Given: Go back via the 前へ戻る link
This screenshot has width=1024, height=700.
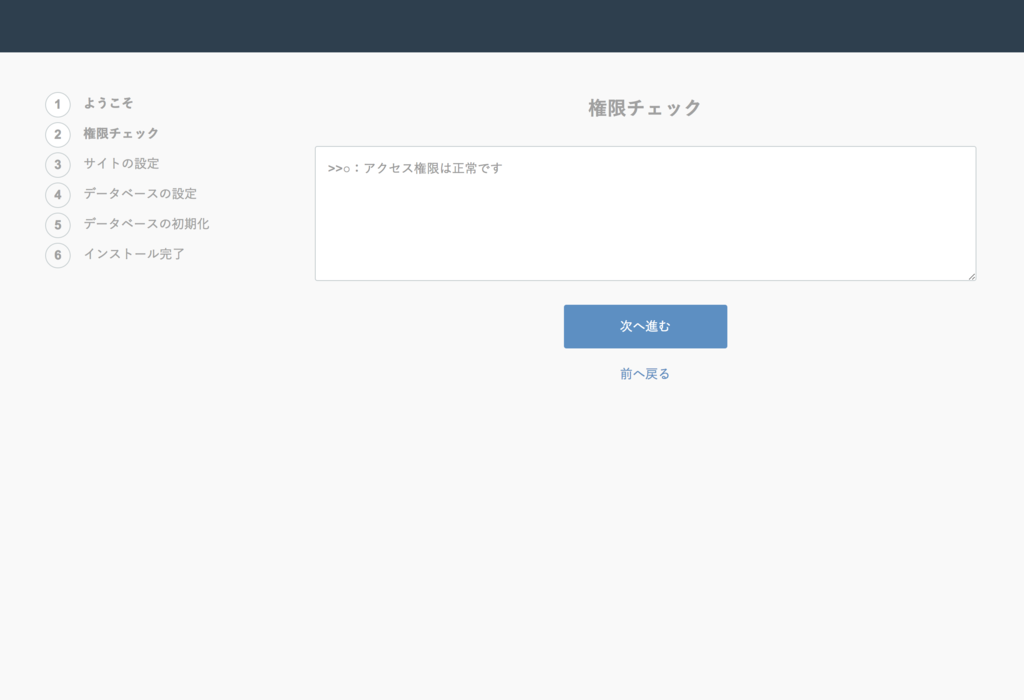Looking at the screenshot, I should coord(645,374).
